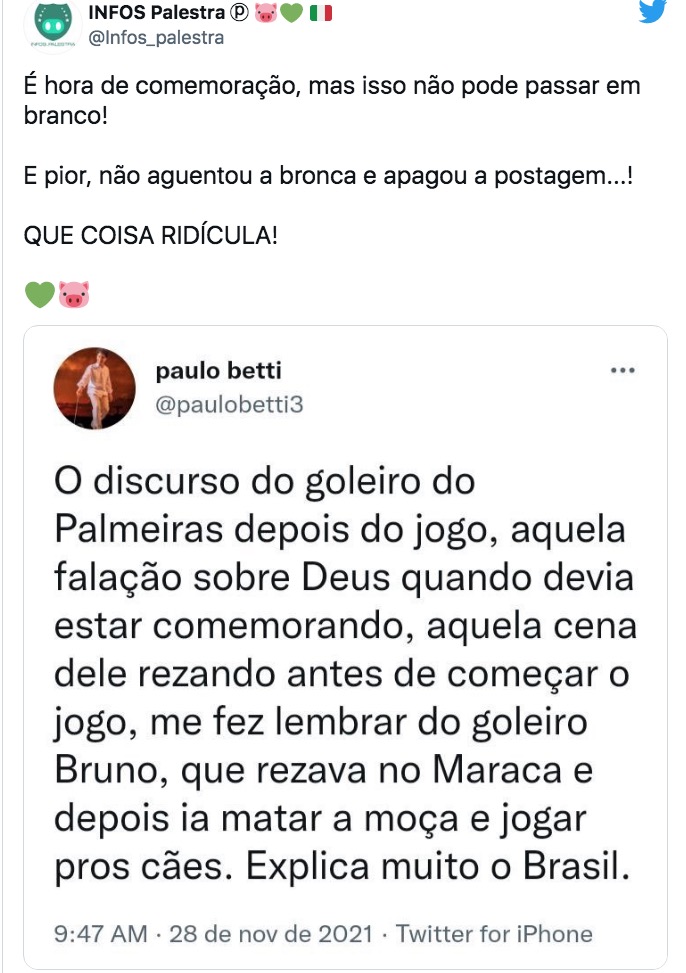Image resolution: width=686 pixels, height=973 pixels.
Task: Click the Italian flag emoji in the header
Action: [x=320, y=15]
